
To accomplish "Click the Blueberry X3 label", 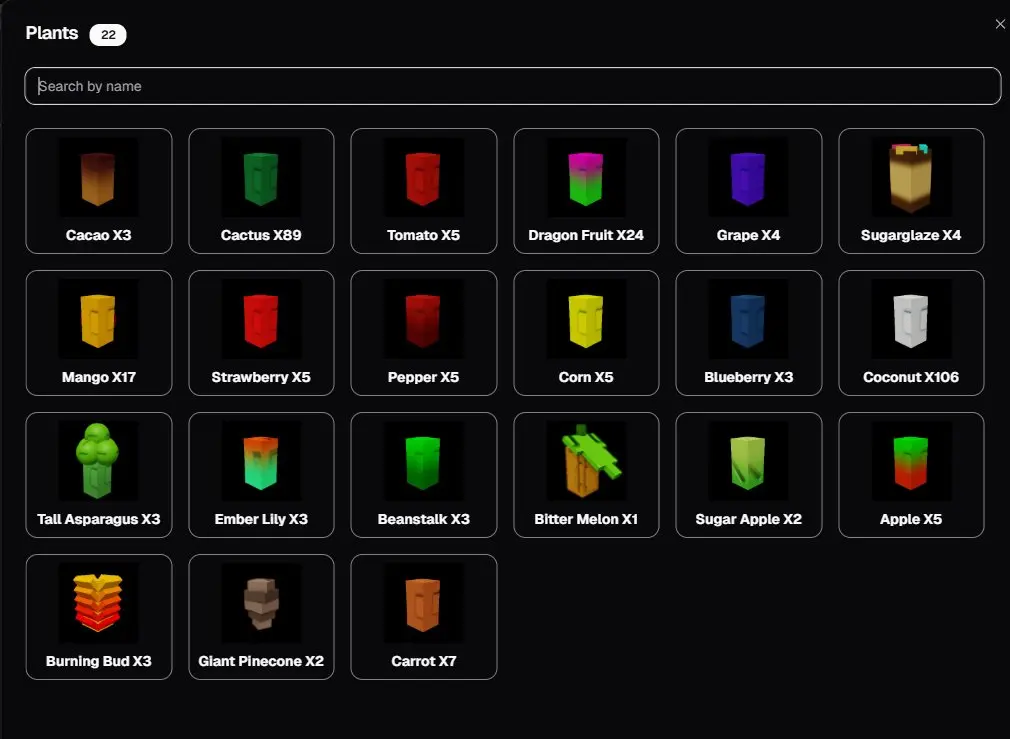I will (x=748, y=377).
